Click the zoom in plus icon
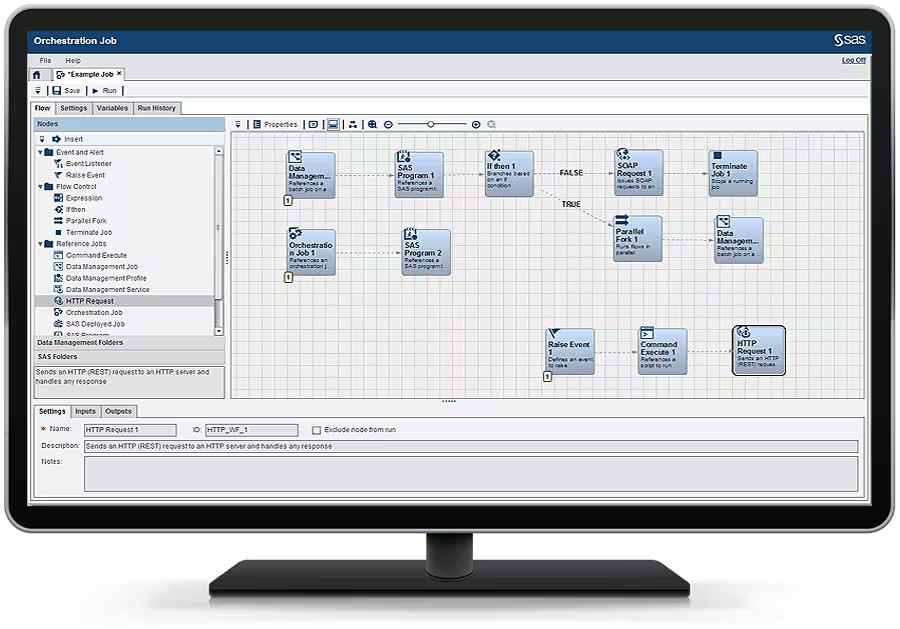The height and width of the screenshot is (629, 900). click(476, 125)
